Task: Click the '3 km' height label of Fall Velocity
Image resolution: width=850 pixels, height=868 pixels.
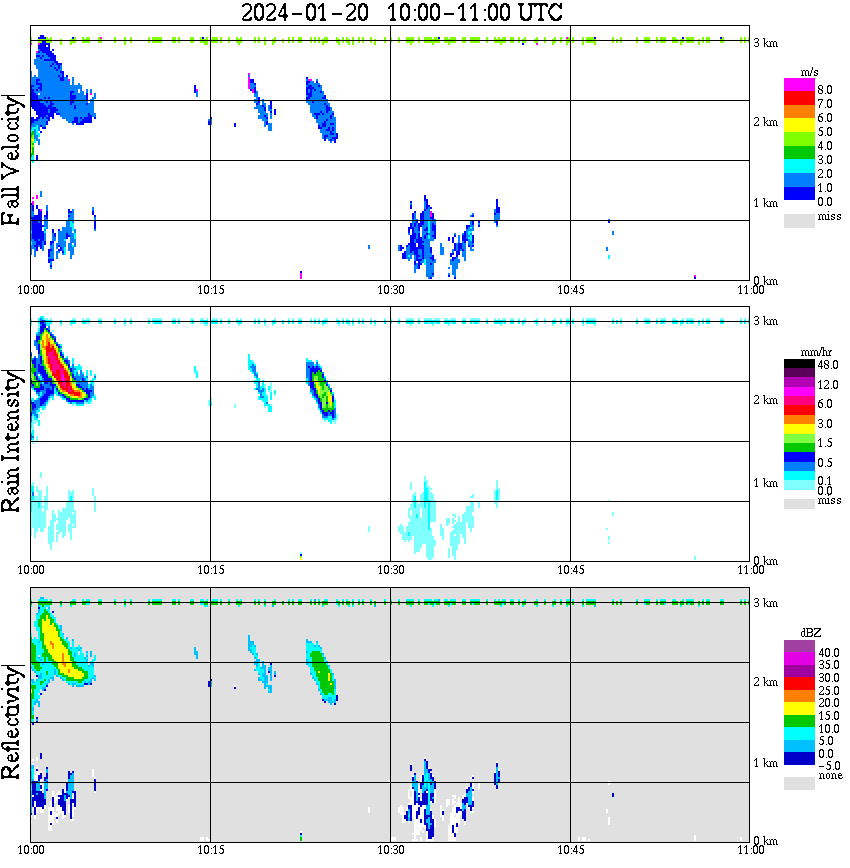Action: (x=765, y=43)
